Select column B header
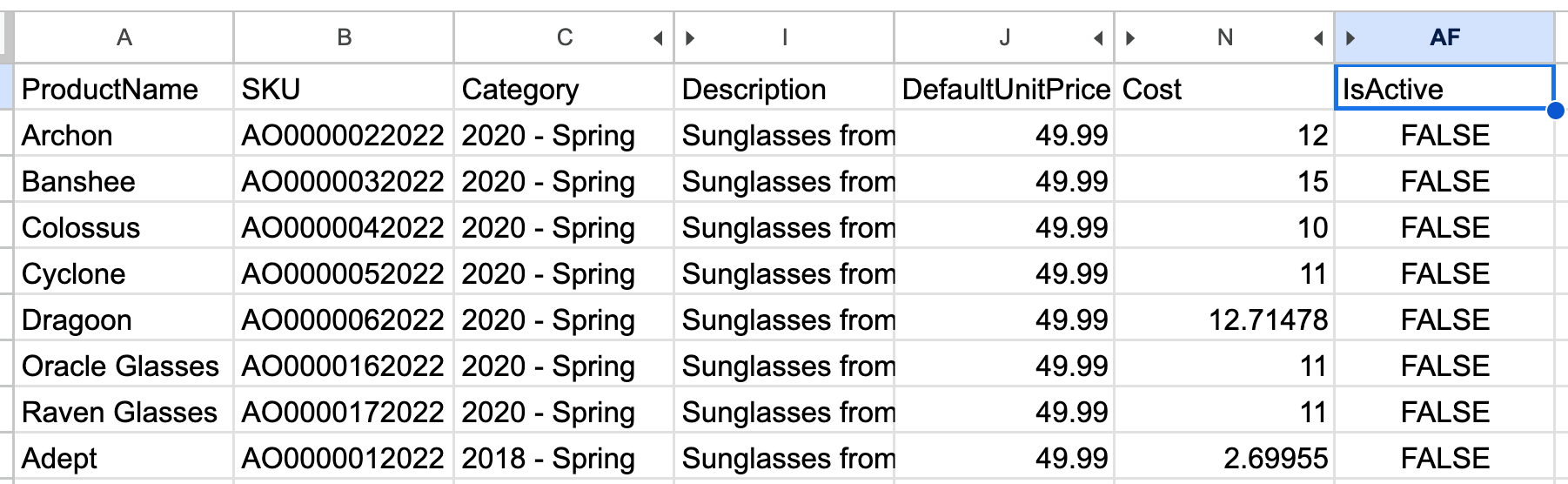1568x484 pixels. 344,38
